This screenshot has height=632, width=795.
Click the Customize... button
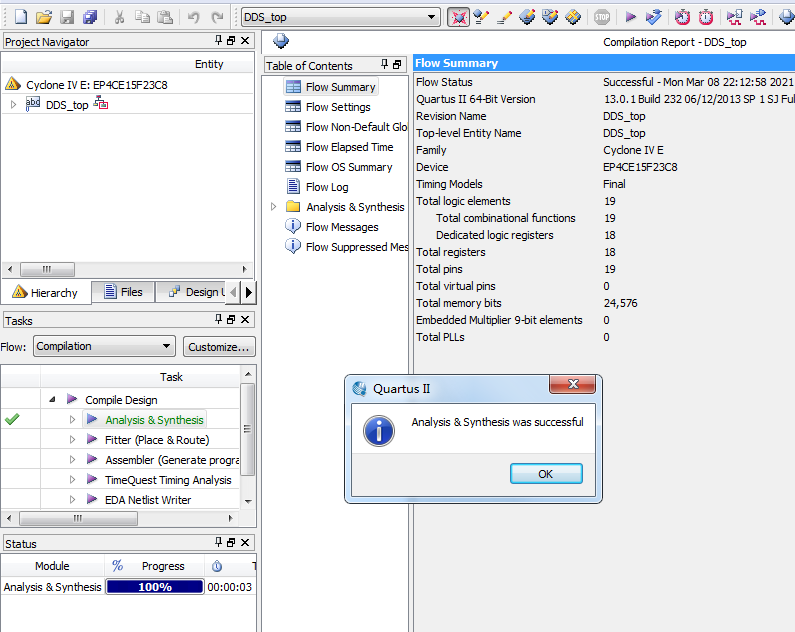tap(219, 347)
